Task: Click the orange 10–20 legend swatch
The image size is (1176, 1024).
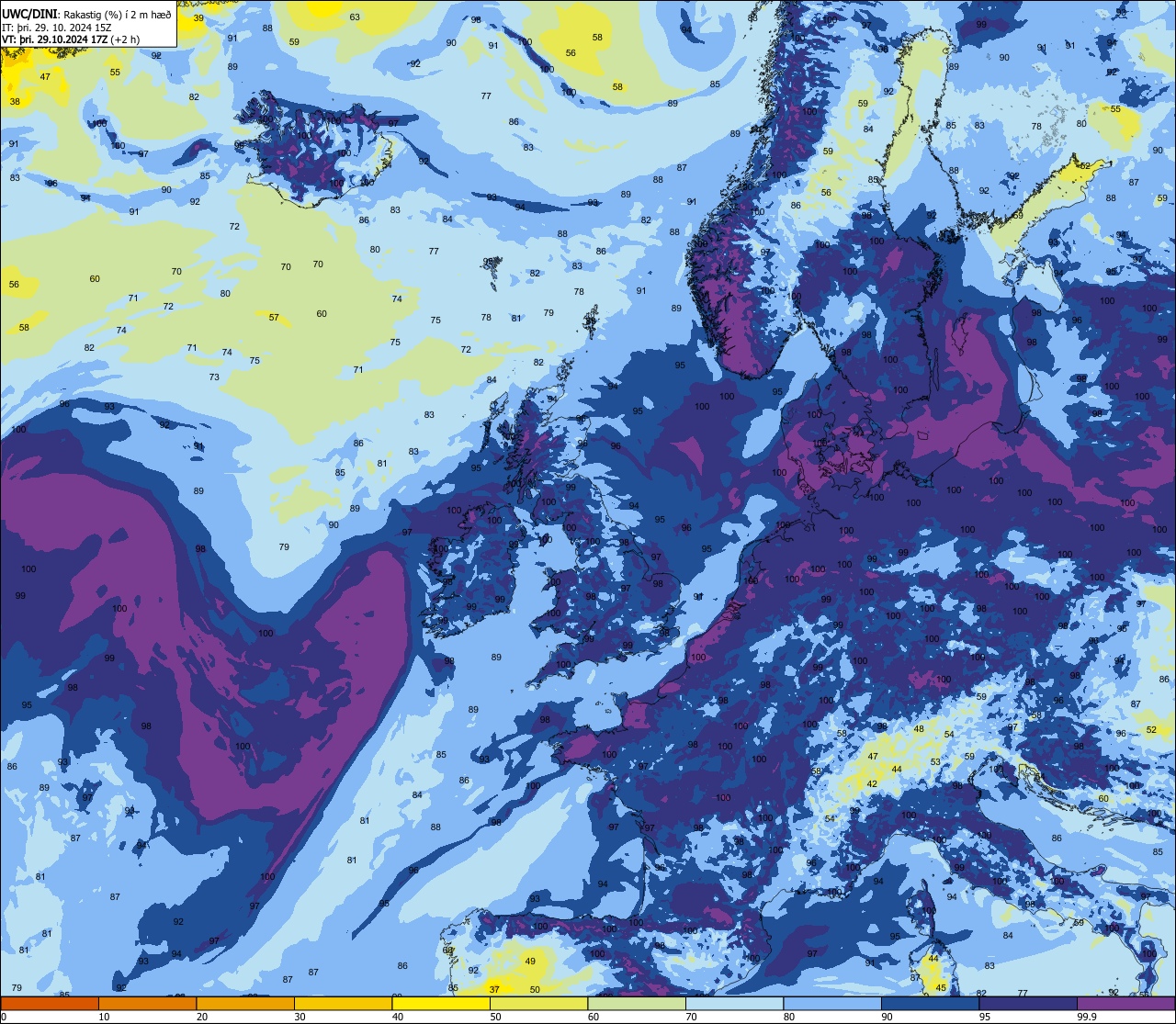Action: pyautogui.click(x=147, y=1003)
